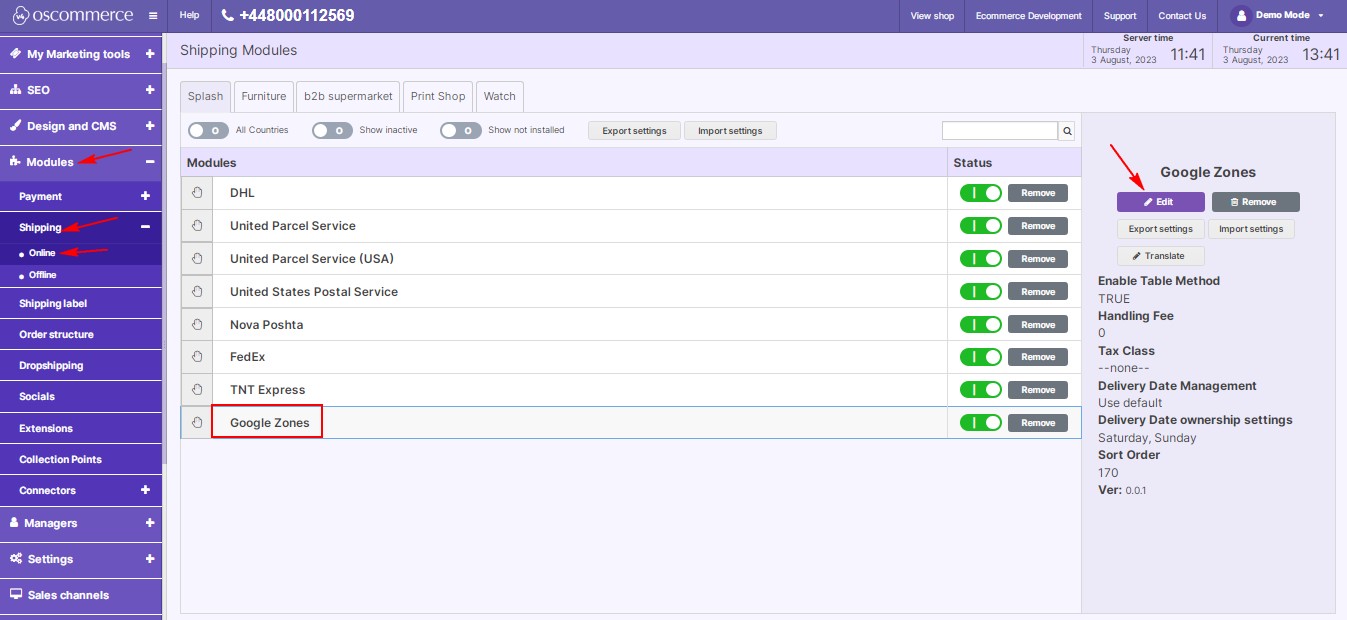This screenshot has height=620, width=1347.
Task: Open the Demo Mode dropdown arrow
Action: 1321,16
